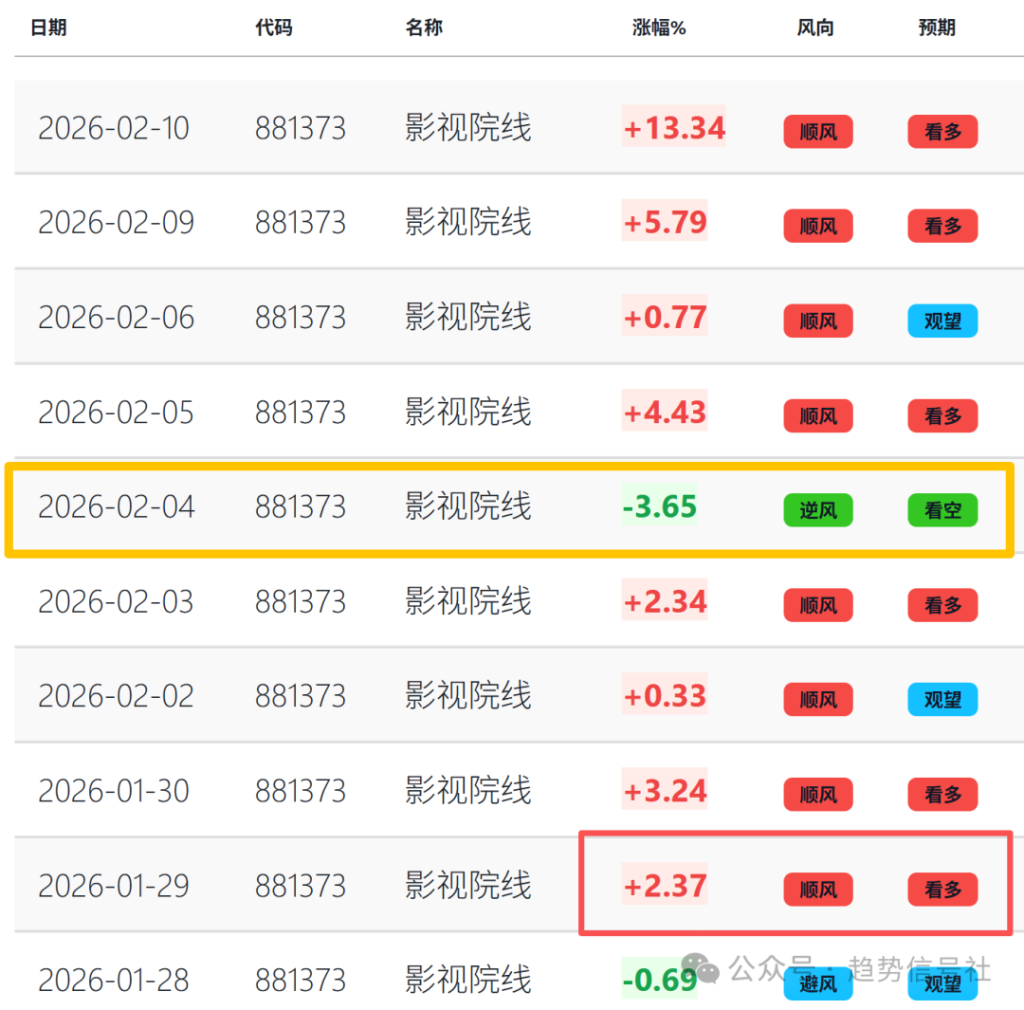
Task: Click the 避风 badge on 2026-01-28 row
Action: click(x=818, y=984)
